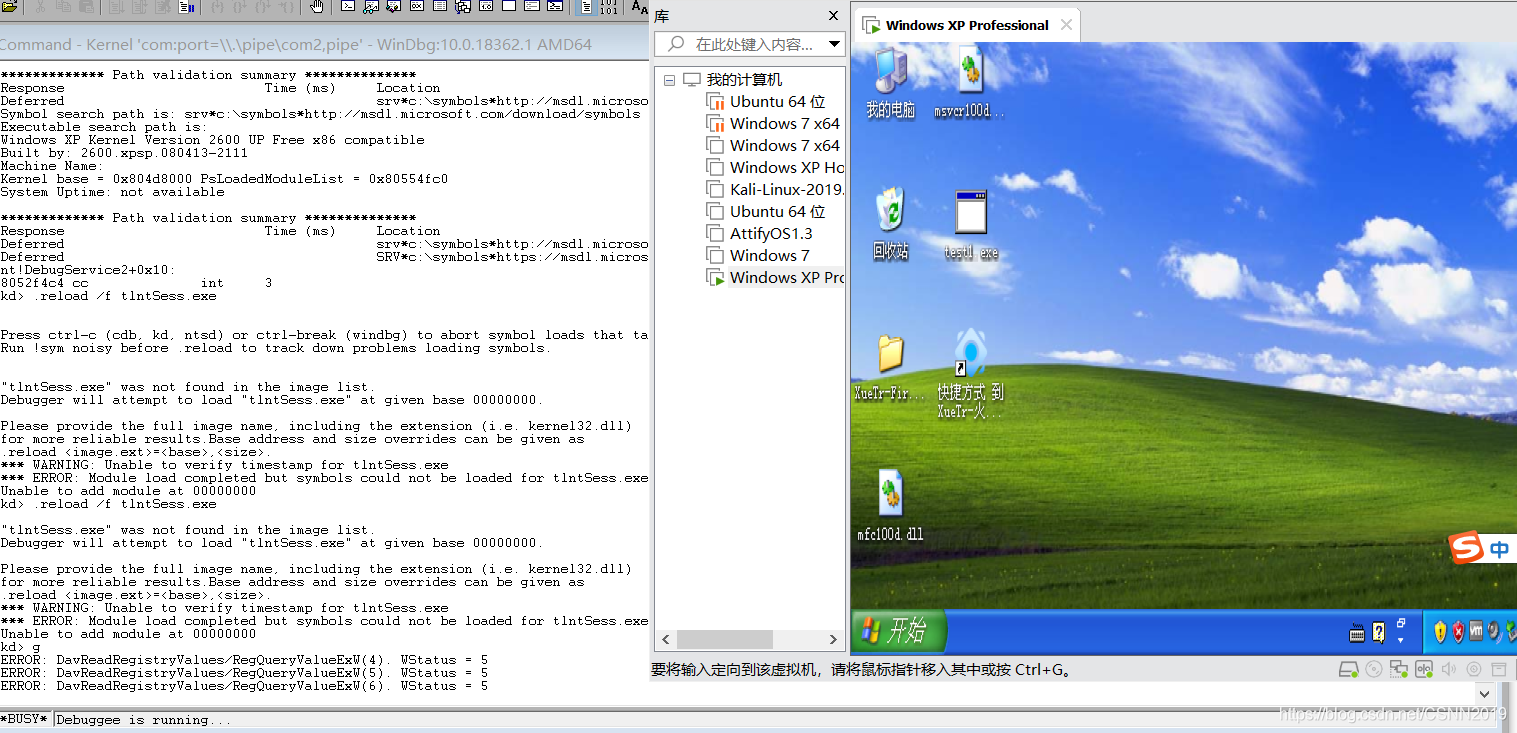Viewport: 1517px width, 733px height.
Task: Open the Scratch Pad toolbar icon
Action: 509,7
